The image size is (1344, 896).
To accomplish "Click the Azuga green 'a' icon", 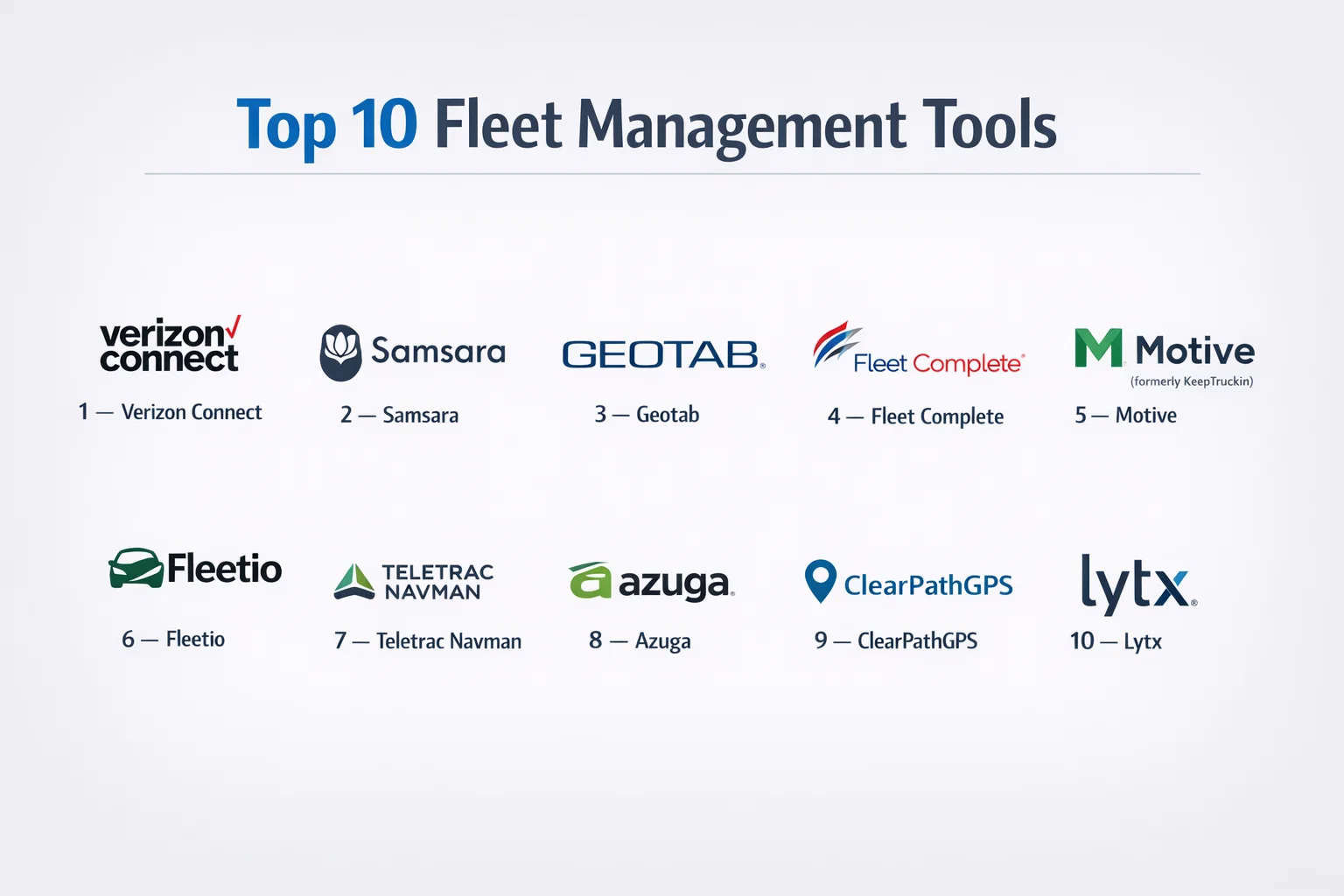I will click(591, 581).
